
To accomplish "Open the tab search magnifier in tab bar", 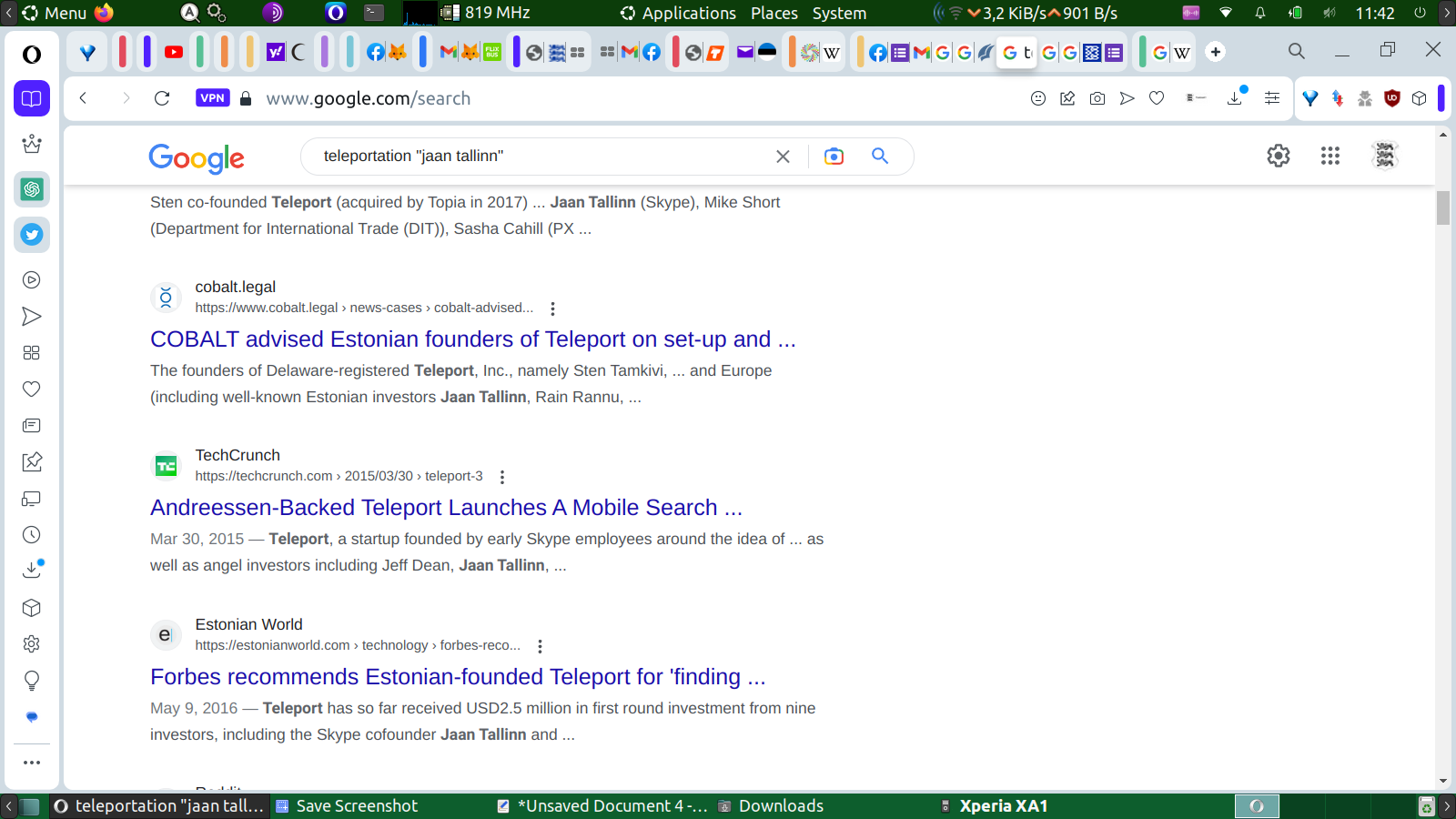I will click(x=1297, y=52).
